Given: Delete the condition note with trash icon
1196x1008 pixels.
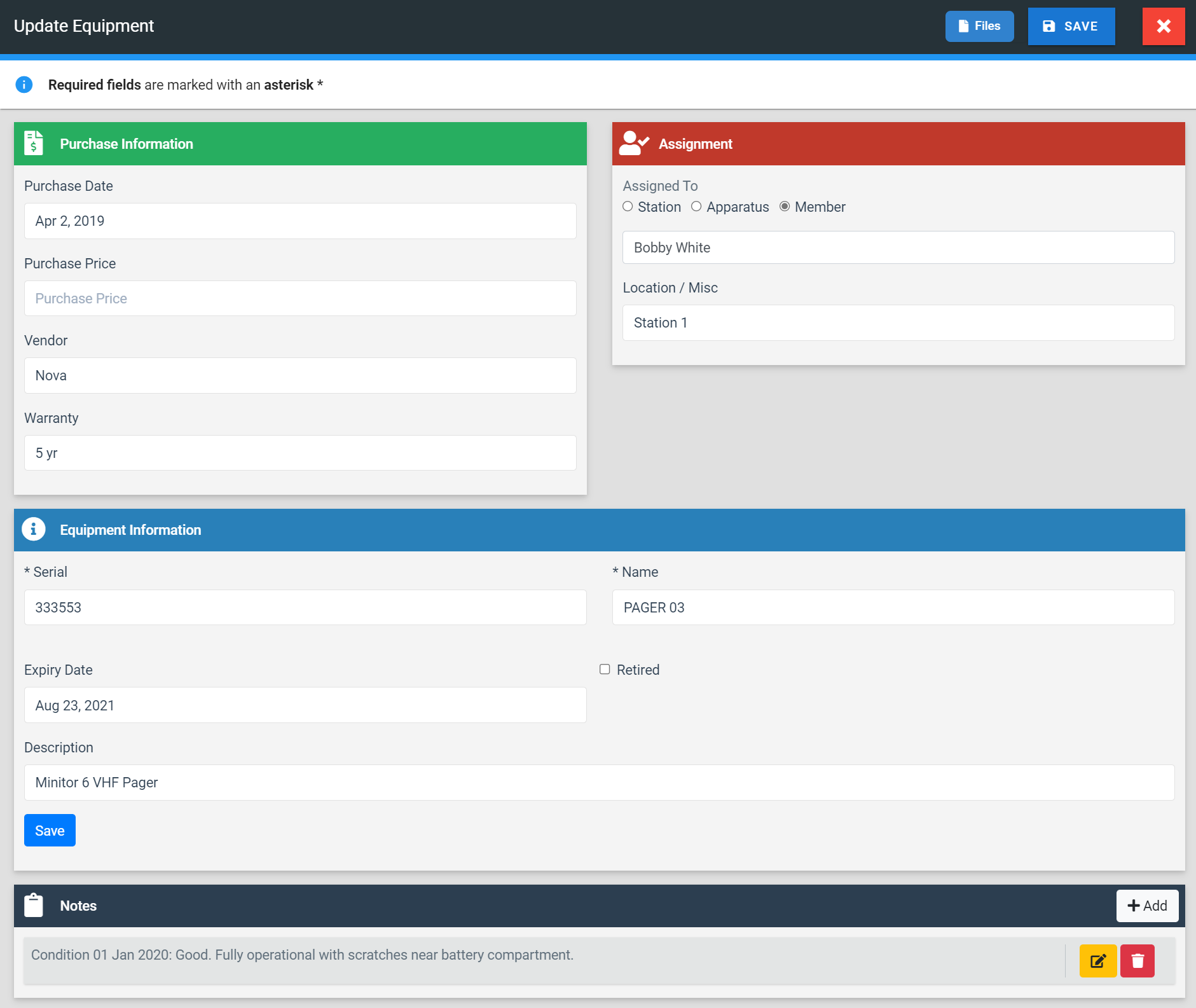Looking at the screenshot, I should (x=1137, y=960).
